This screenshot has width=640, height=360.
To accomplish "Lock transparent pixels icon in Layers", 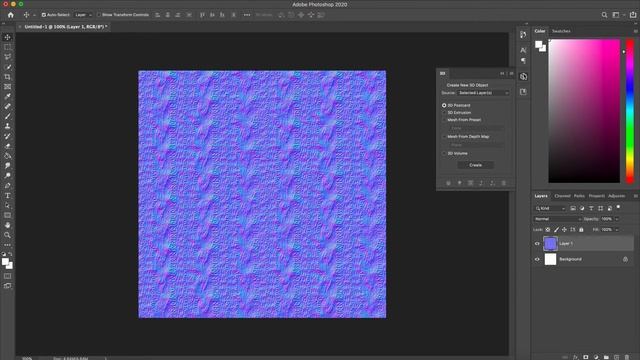I will point(548,230).
